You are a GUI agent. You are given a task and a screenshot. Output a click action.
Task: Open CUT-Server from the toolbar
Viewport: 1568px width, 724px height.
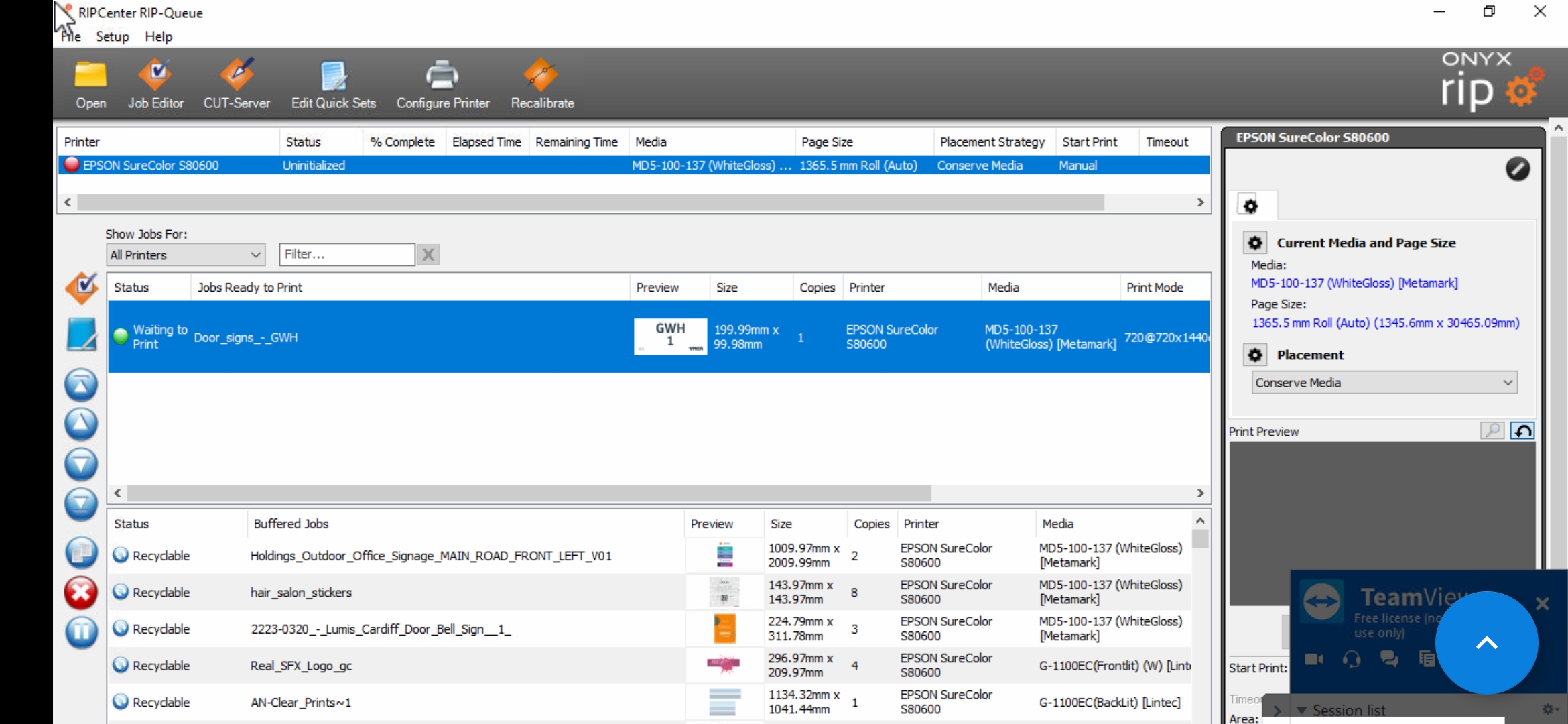pyautogui.click(x=237, y=85)
